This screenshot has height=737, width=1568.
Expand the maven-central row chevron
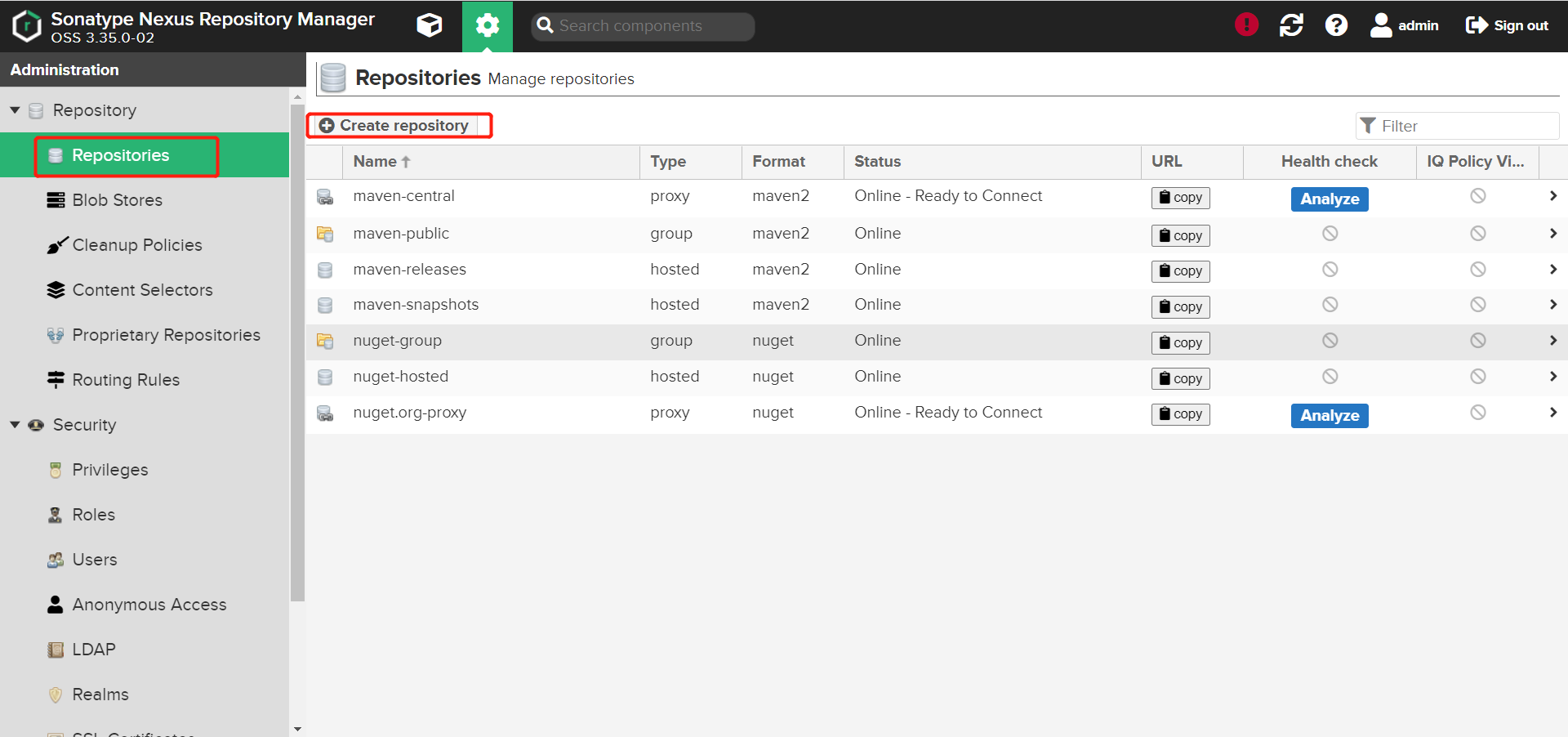(1552, 196)
